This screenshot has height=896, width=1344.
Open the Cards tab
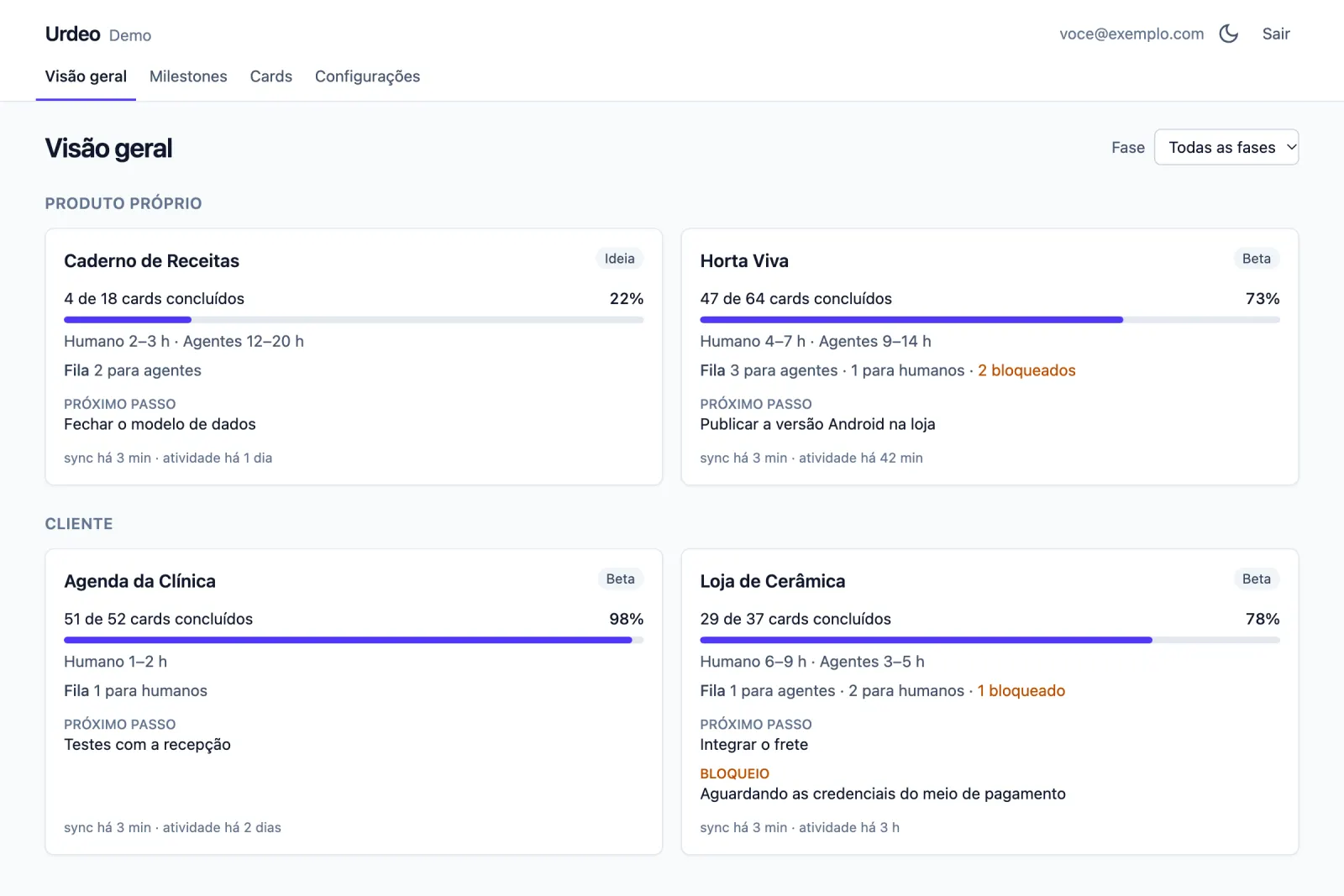[271, 76]
